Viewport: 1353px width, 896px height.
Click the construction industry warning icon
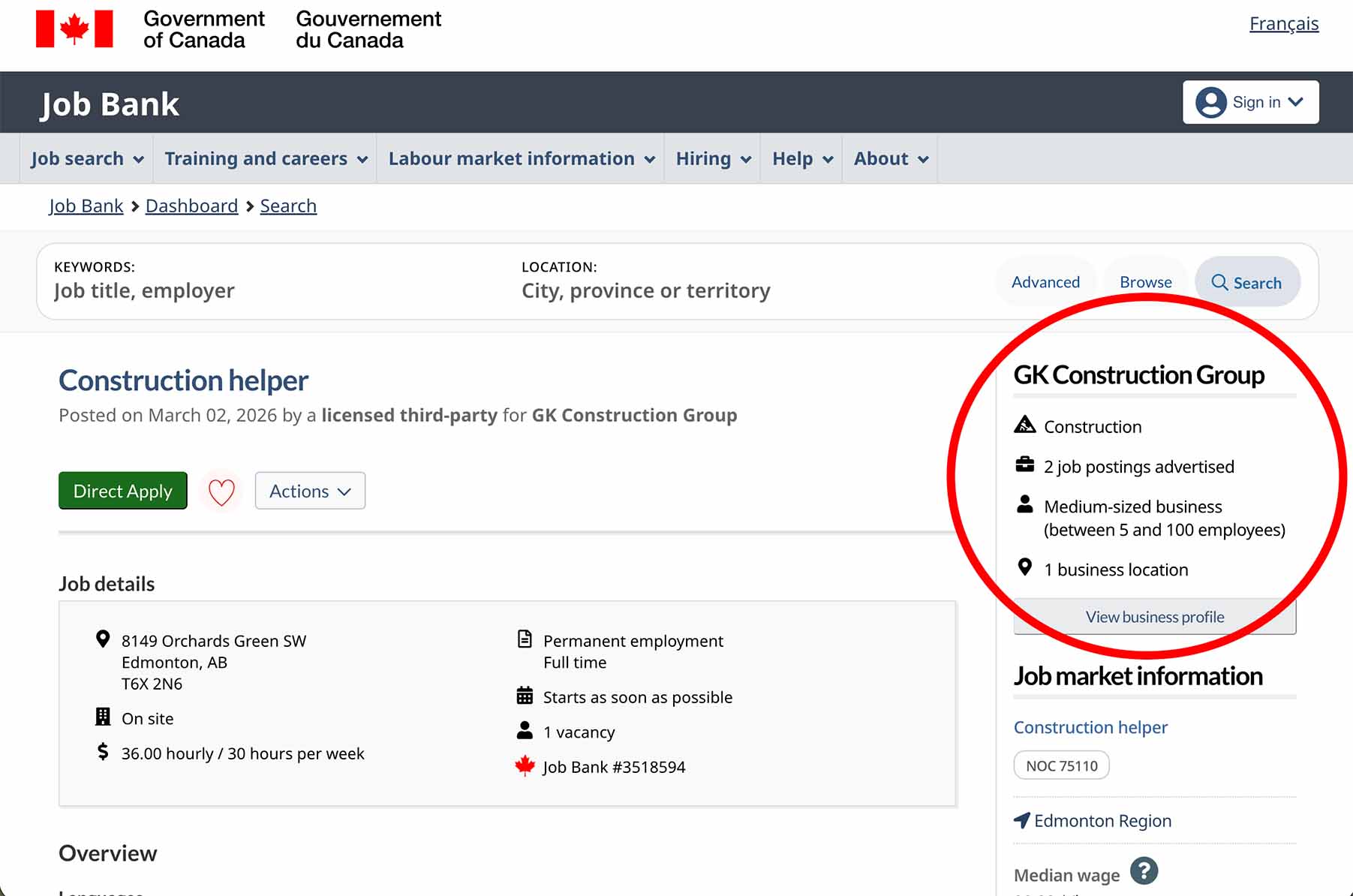(x=1024, y=425)
